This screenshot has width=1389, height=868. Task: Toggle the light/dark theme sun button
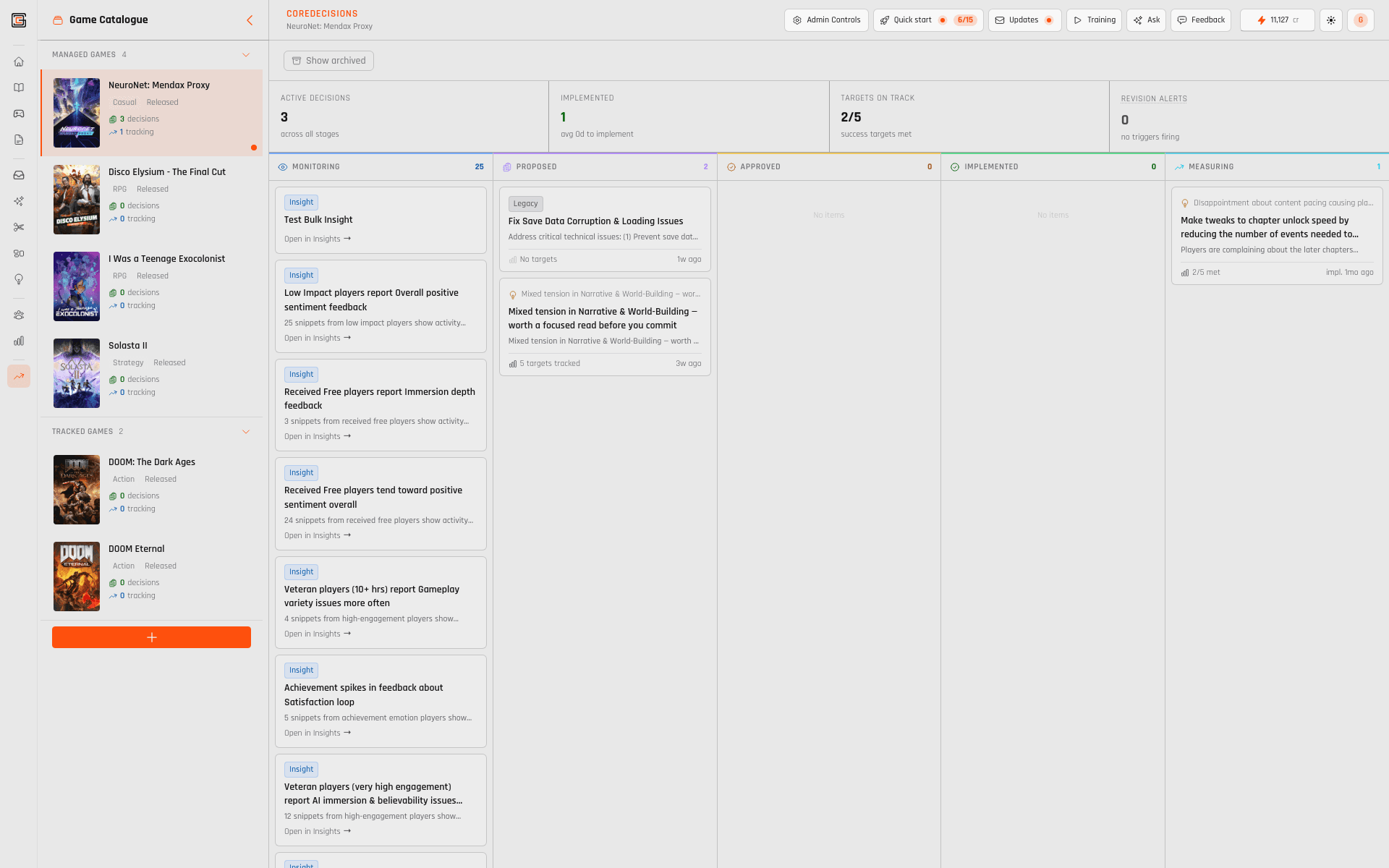[1331, 20]
